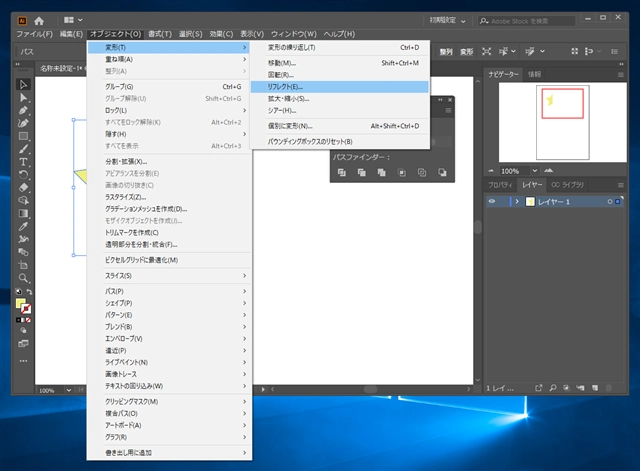This screenshot has width=640, height=471.
Task: Click 変形 button in control bar
Action: pyautogui.click(x=466, y=51)
